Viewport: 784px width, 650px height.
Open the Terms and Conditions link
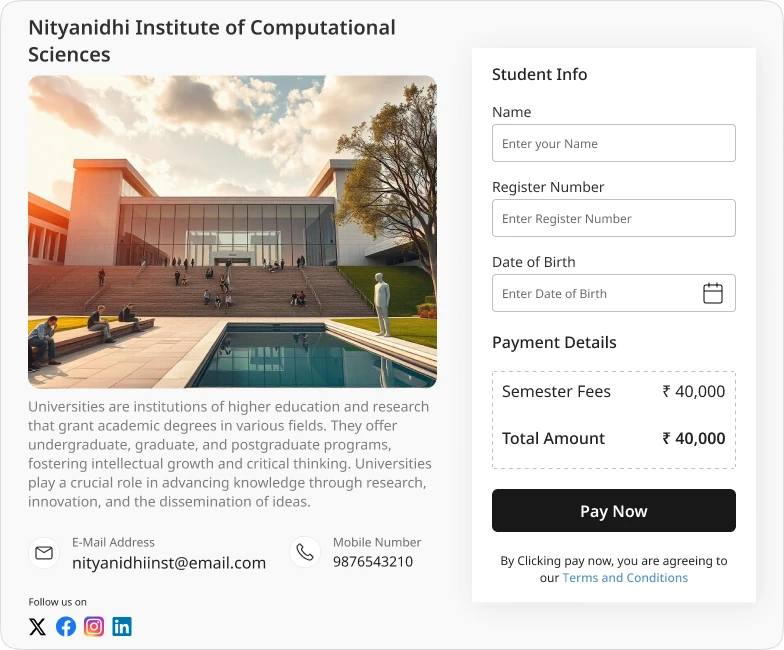coord(625,578)
